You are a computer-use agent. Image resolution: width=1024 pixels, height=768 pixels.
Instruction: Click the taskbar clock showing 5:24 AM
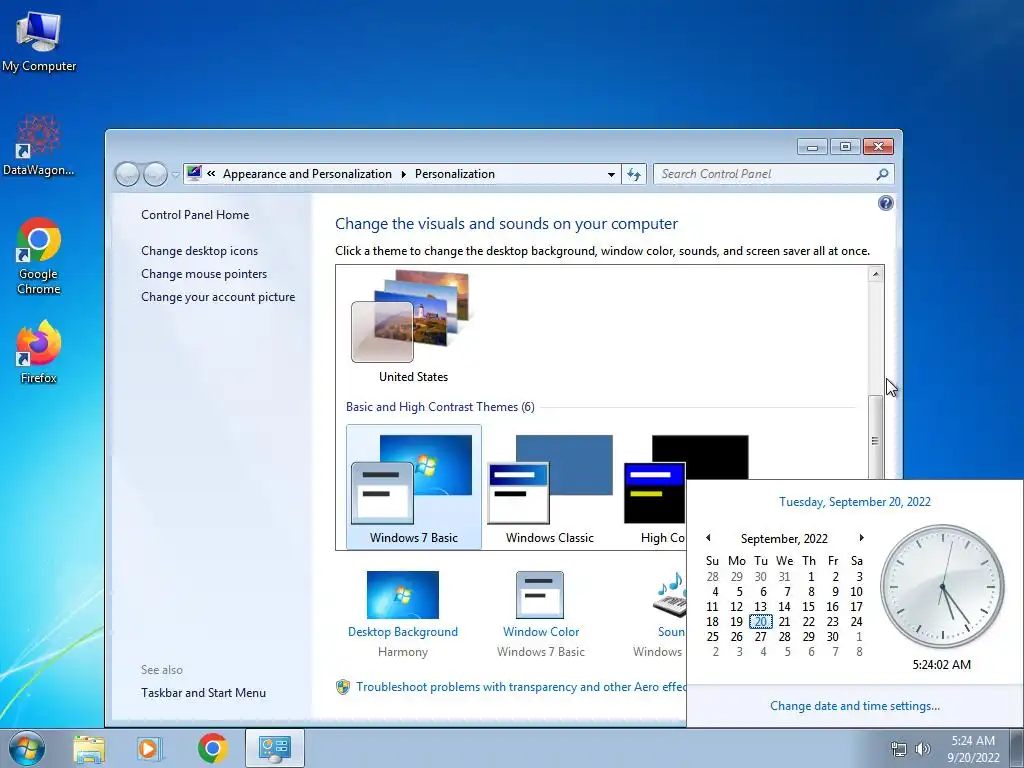(x=973, y=749)
